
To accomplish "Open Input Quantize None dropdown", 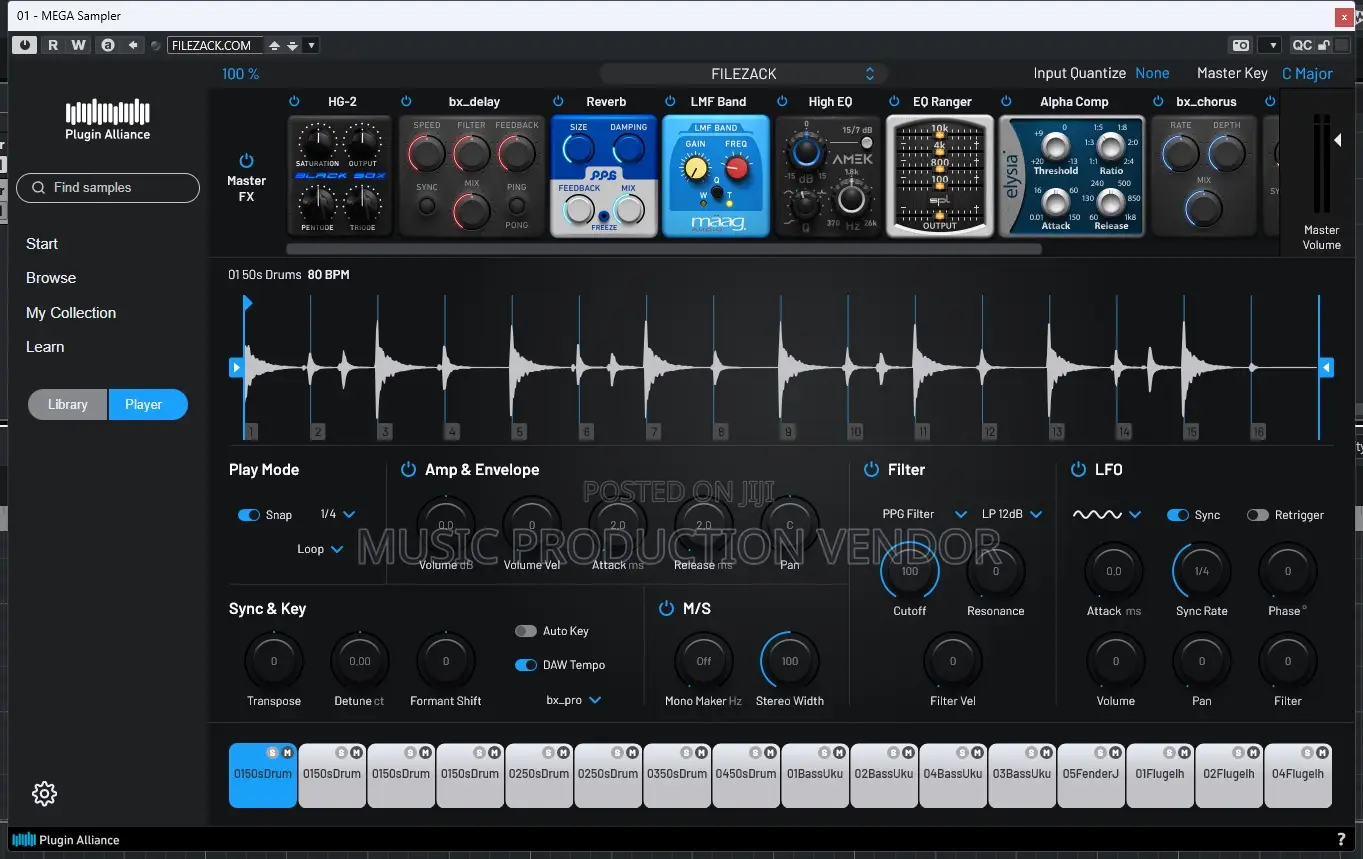I will pyautogui.click(x=1152, y=73).
